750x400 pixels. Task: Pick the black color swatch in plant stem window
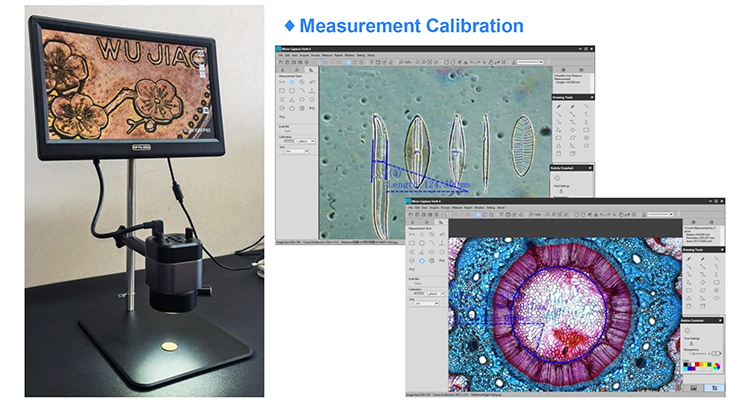(685, 364)
